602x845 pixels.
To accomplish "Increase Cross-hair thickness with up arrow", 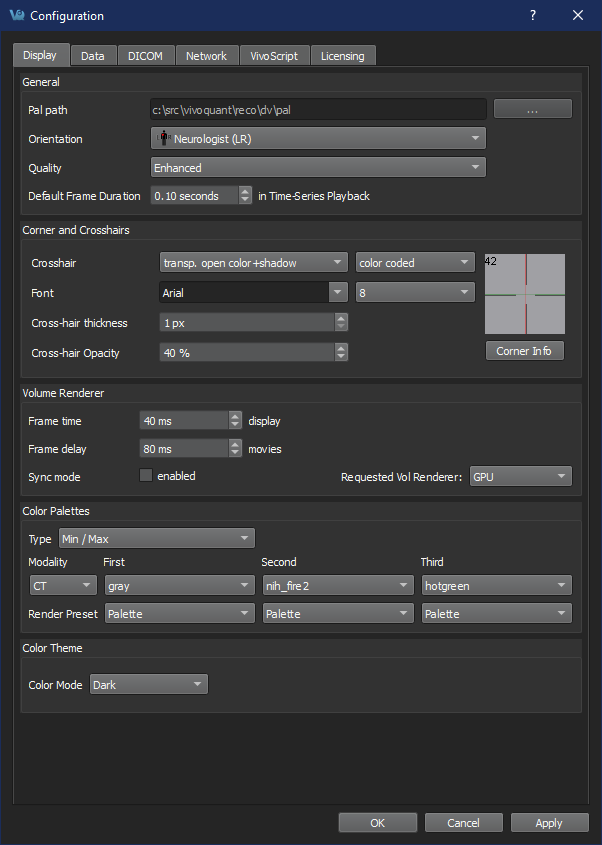I will (x=342, y=318).
